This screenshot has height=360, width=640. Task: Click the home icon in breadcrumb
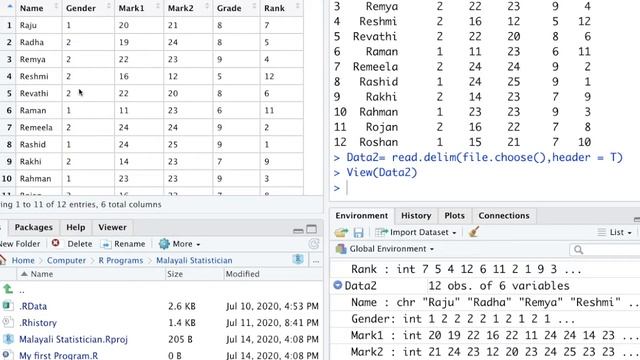coord(2,260)
